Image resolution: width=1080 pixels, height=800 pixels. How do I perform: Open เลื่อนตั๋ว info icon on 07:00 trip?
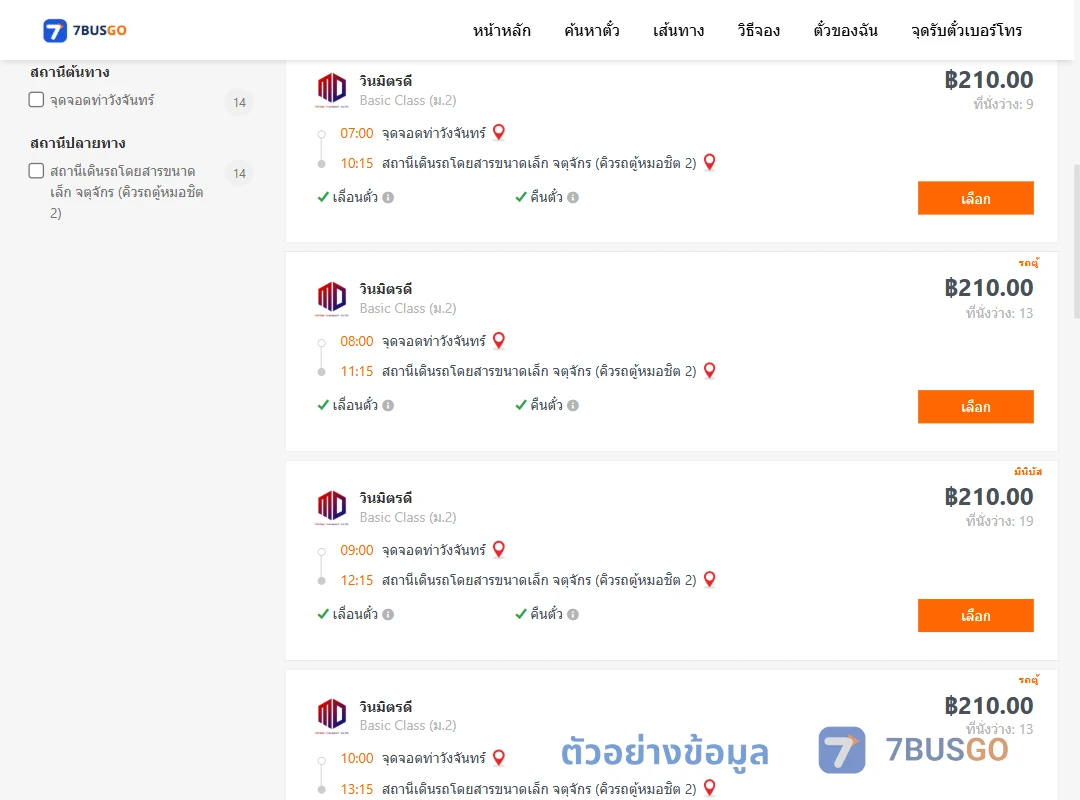click(x=388, y=198)
